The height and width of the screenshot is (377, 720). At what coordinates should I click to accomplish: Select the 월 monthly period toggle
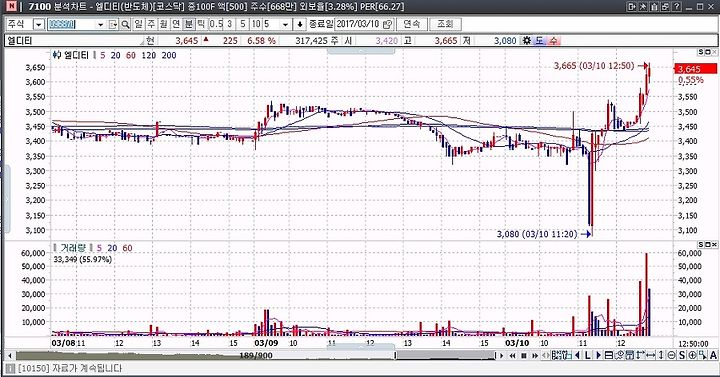[163, 24]
